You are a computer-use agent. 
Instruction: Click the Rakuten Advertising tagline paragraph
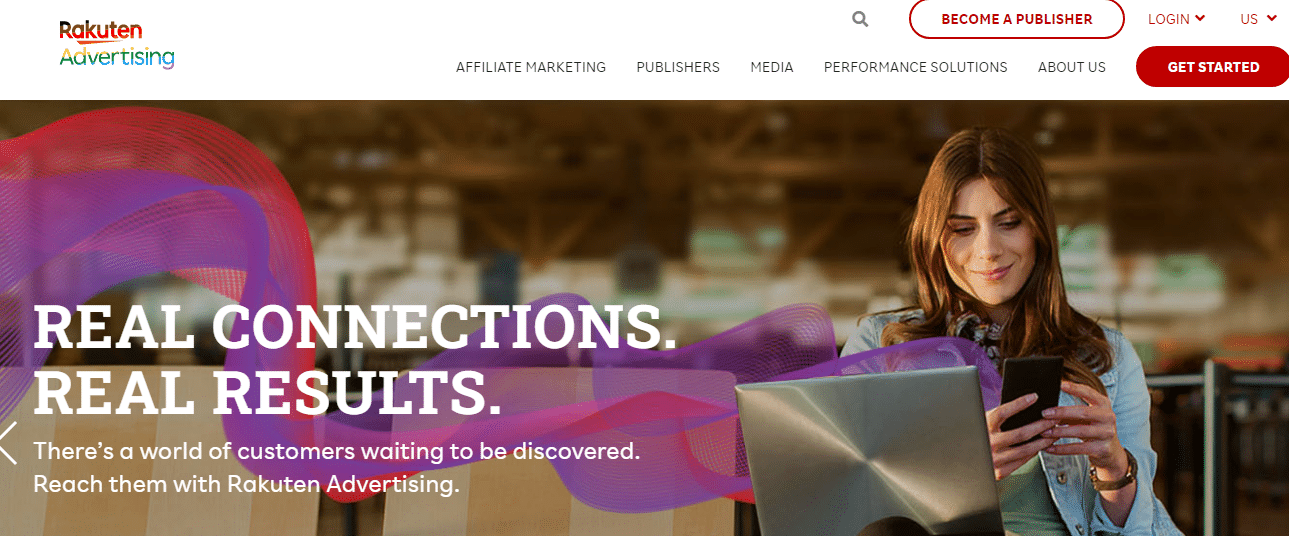(x=336, y=468)
